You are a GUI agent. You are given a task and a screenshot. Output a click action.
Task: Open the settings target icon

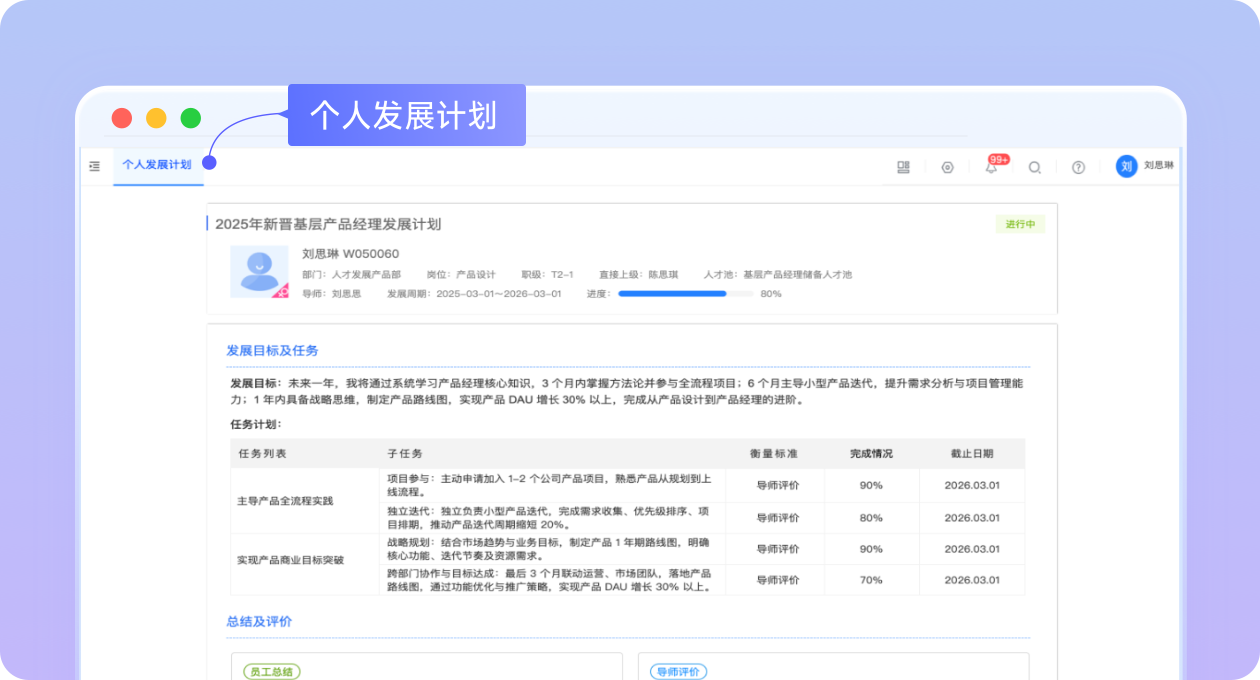[947, 167]
